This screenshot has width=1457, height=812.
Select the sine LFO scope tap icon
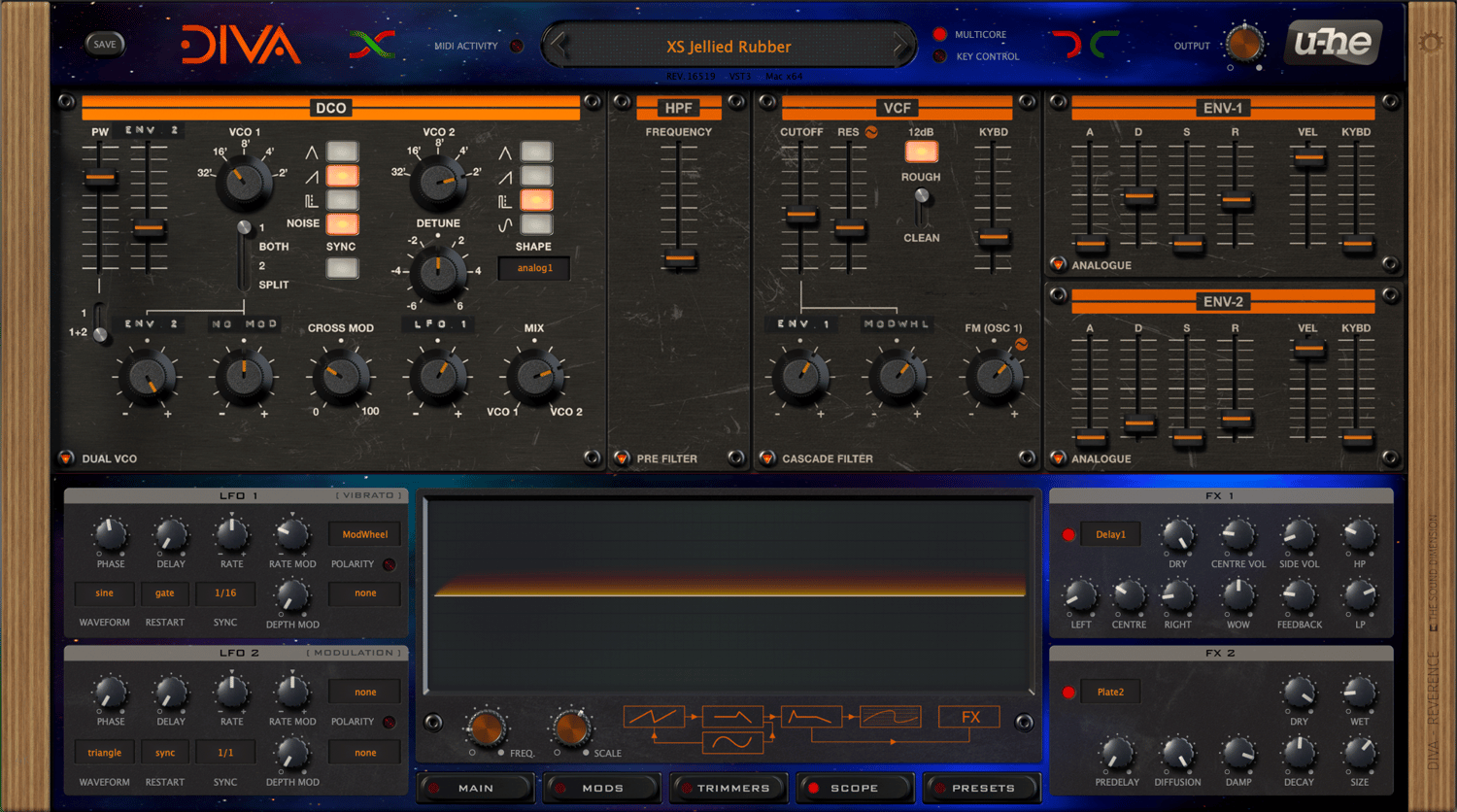732,742
